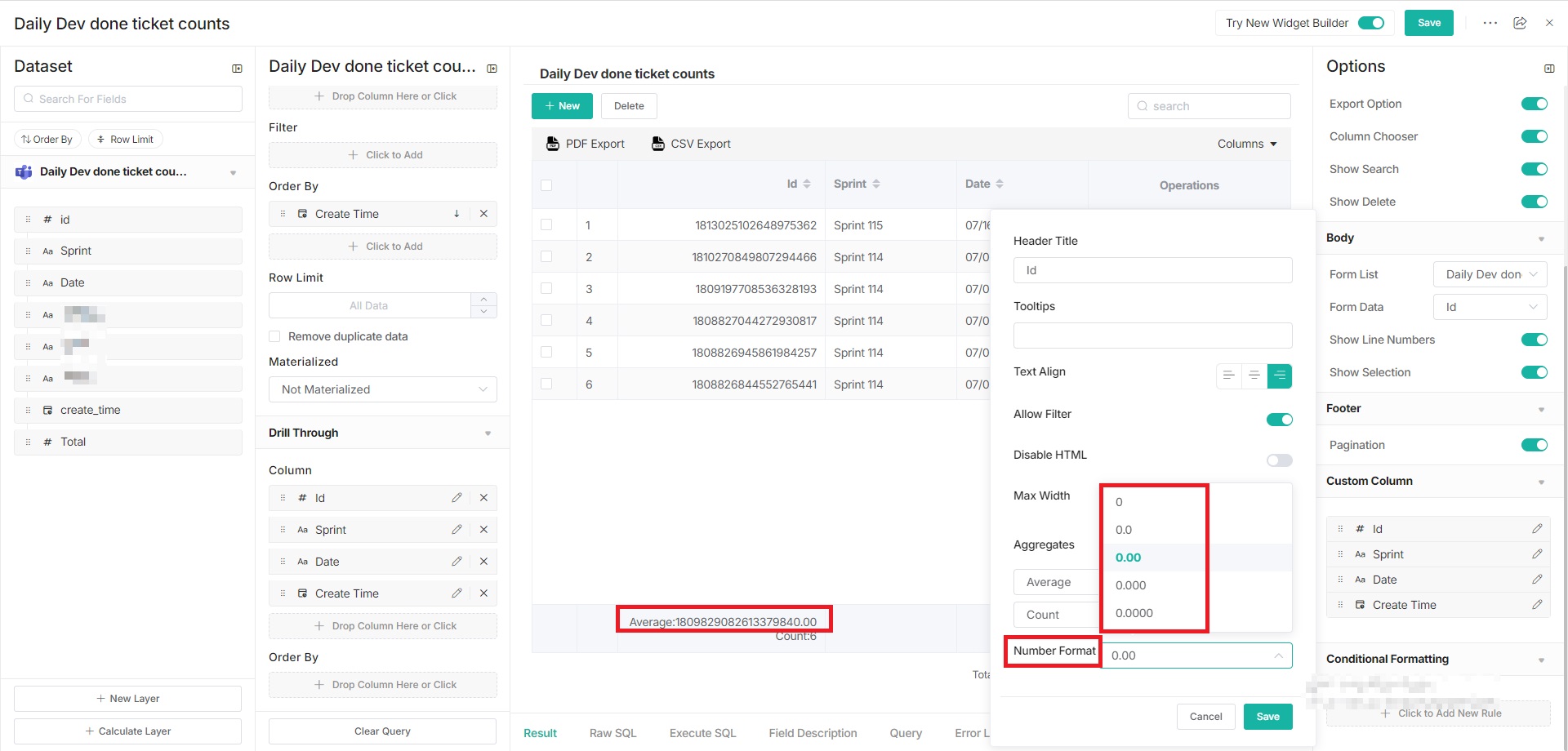The height and width of the screenshot is (751, 1568).
Task: Open the share icon in header
Action: point(1520,23)
